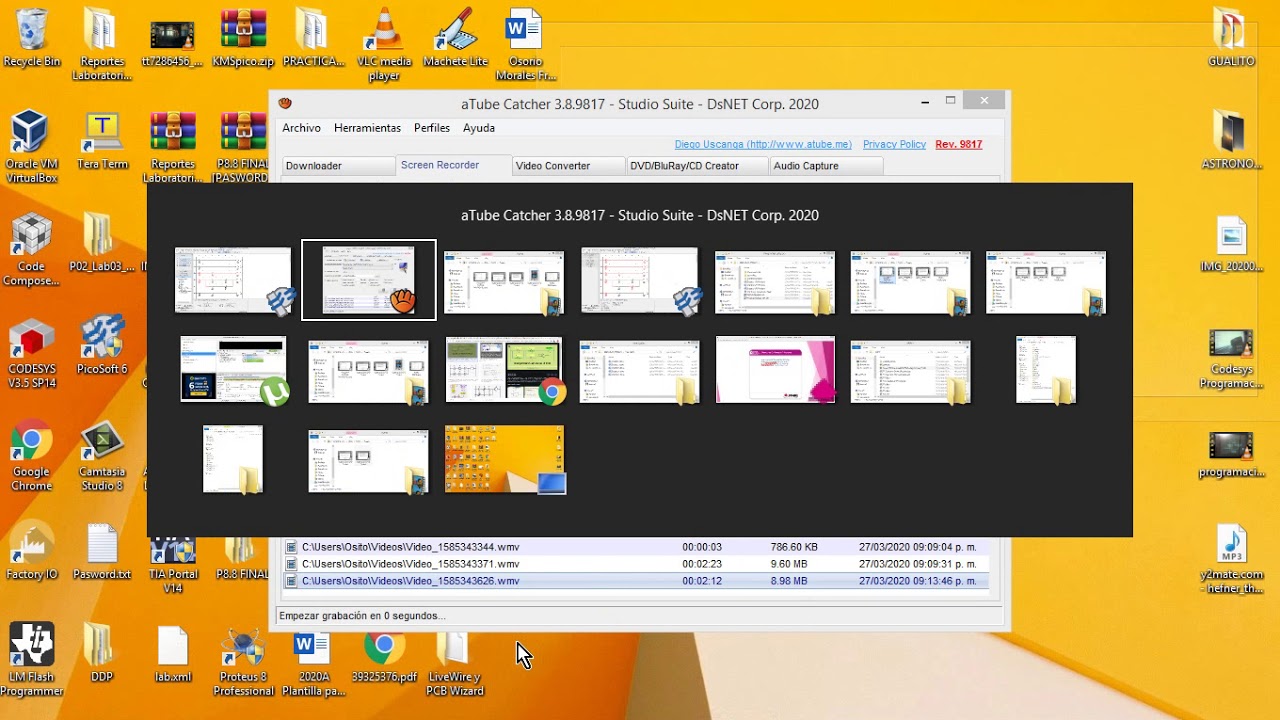This screenshot has height=720, width=1280.
Task: Follow the Diego Uscanga website link
Action: [x=763, y=145]
